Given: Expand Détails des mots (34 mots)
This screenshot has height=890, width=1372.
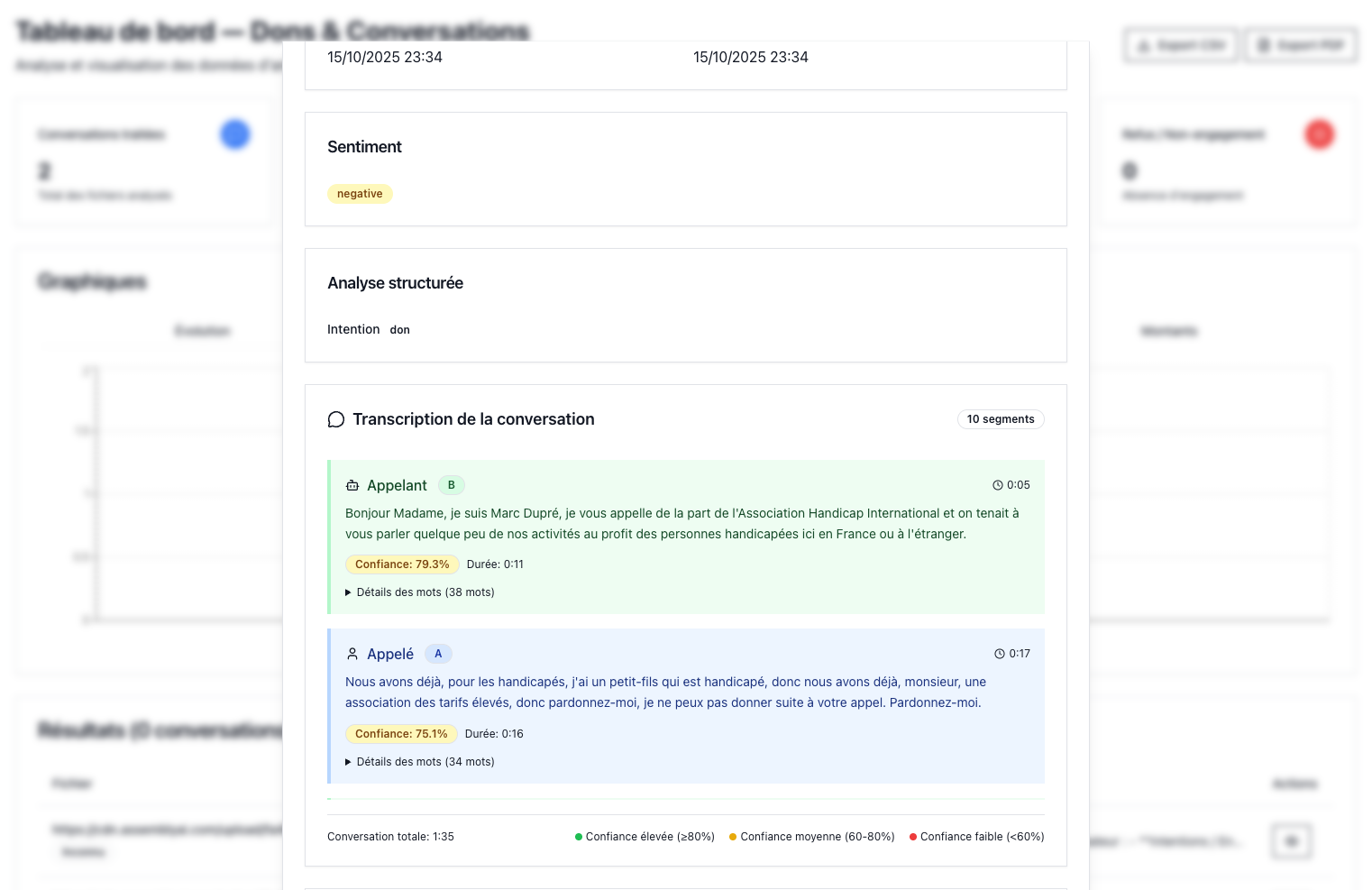Looking at the screenshot, I should pyautogui.click(x=420, y=762).
